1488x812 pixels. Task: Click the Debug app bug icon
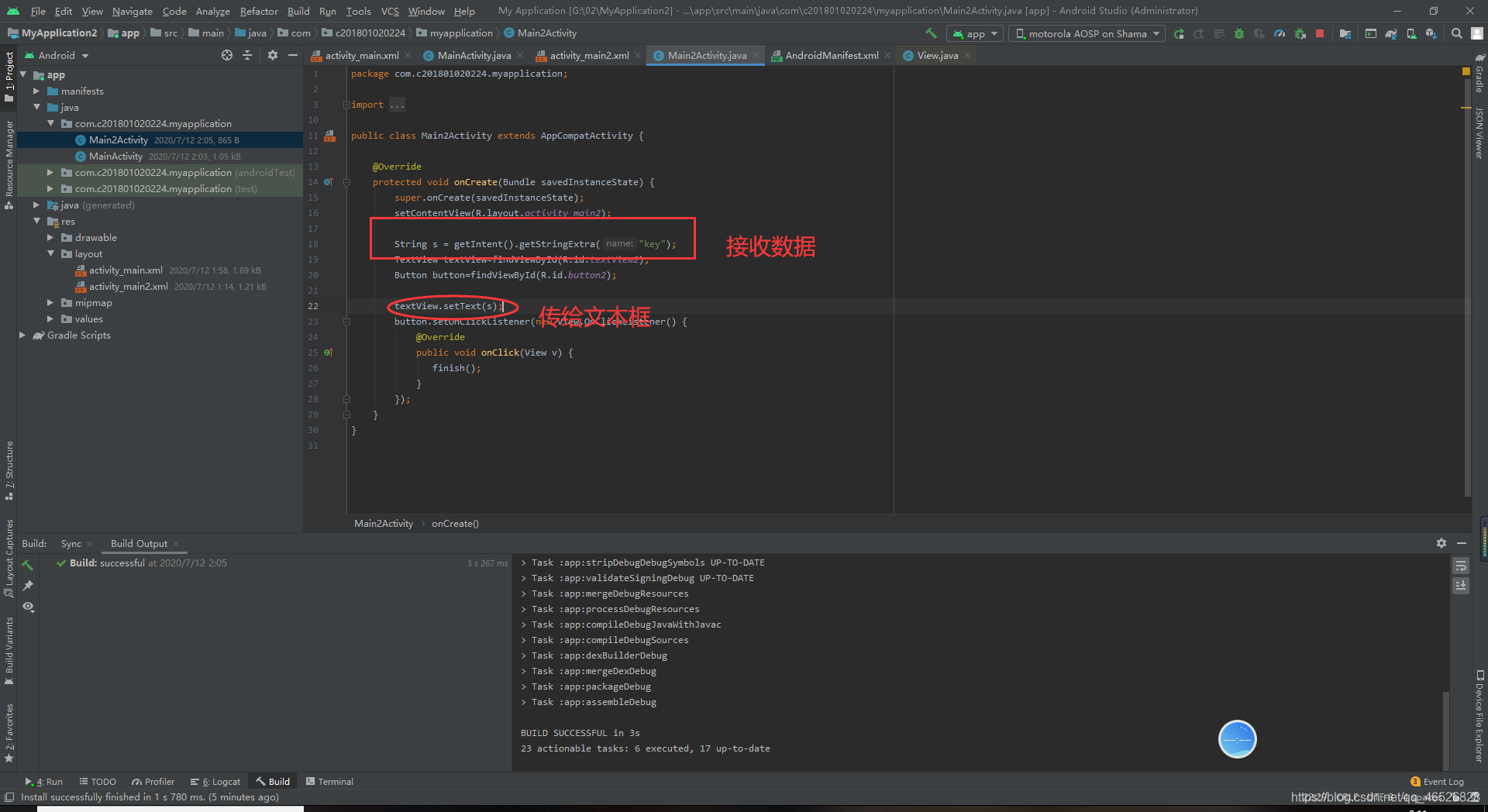coord(1239,33)
